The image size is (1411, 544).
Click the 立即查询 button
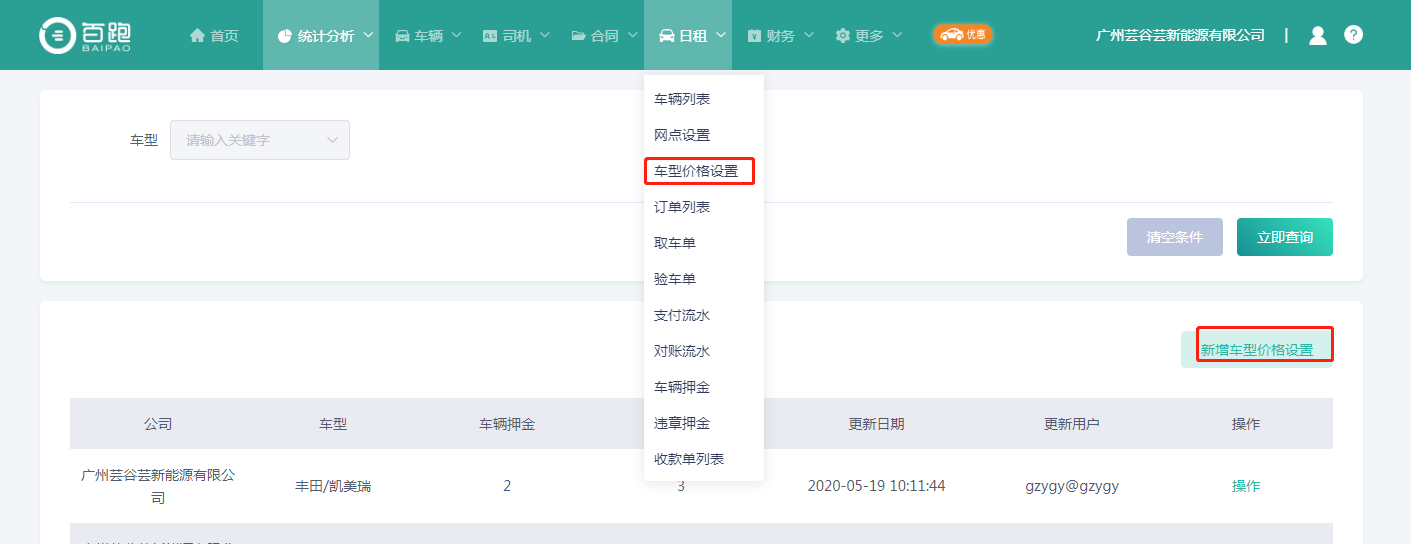pyautogui.click(x=1284, y=237)
